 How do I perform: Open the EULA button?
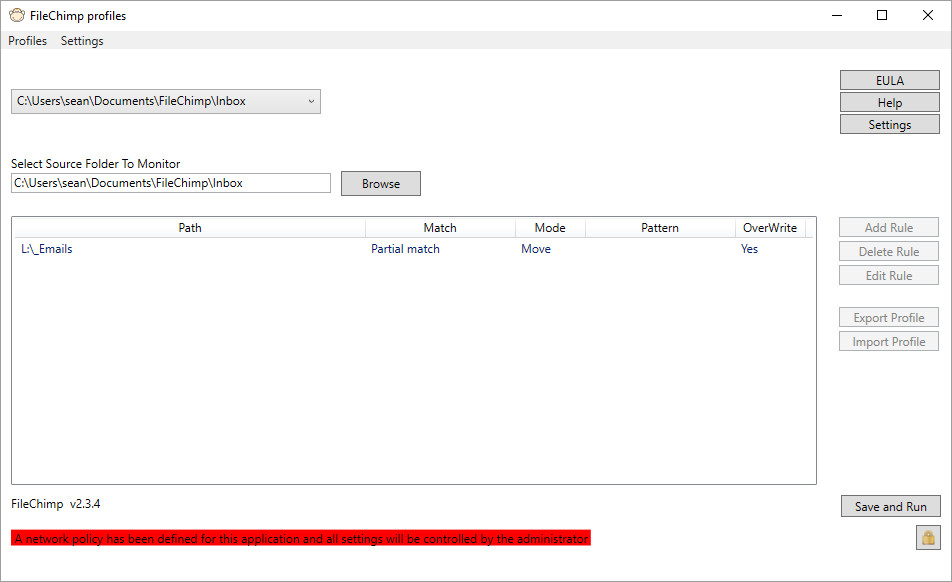pos(889,81)
